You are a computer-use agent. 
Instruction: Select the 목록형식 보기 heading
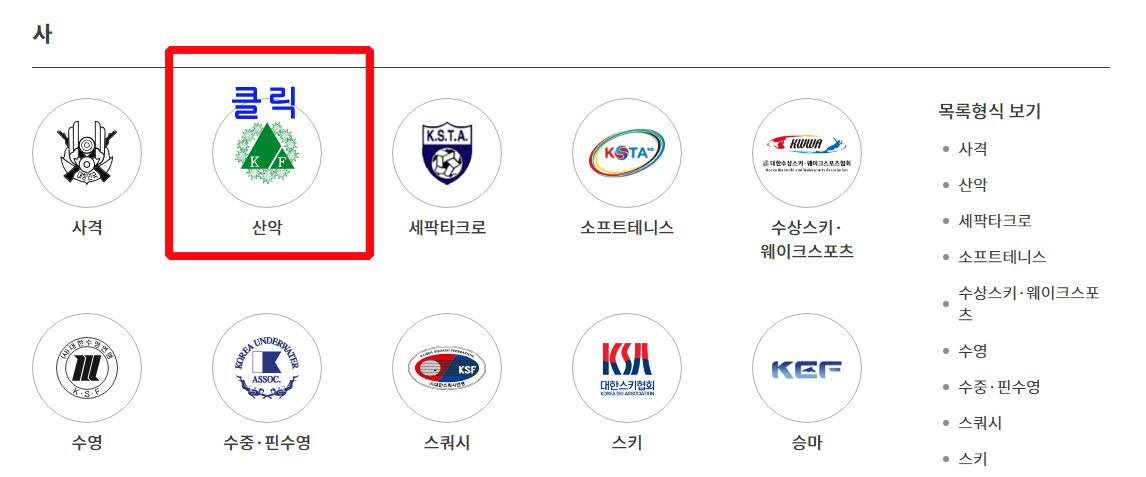[x=990, y=112]
